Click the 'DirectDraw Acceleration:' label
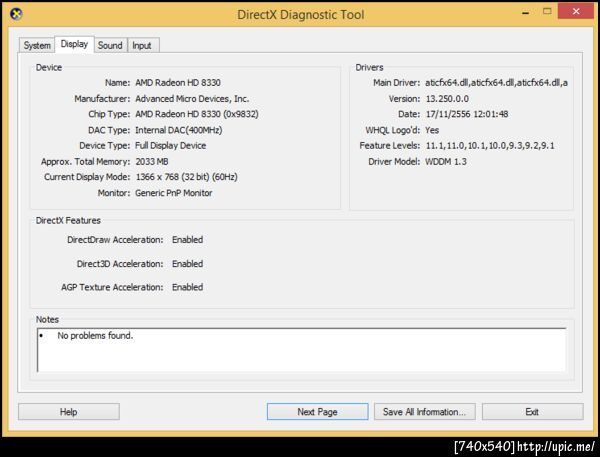The height and width of the screenshot is (457, 600). 115,240
